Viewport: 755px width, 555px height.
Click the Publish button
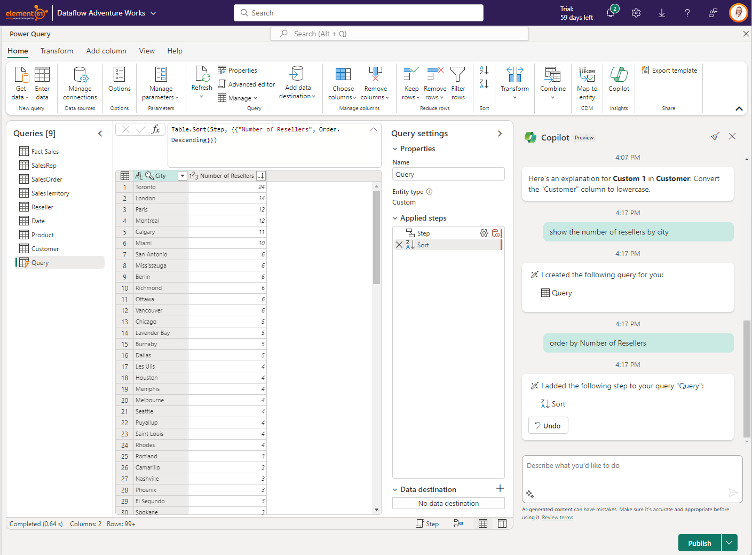click(699, 543)
